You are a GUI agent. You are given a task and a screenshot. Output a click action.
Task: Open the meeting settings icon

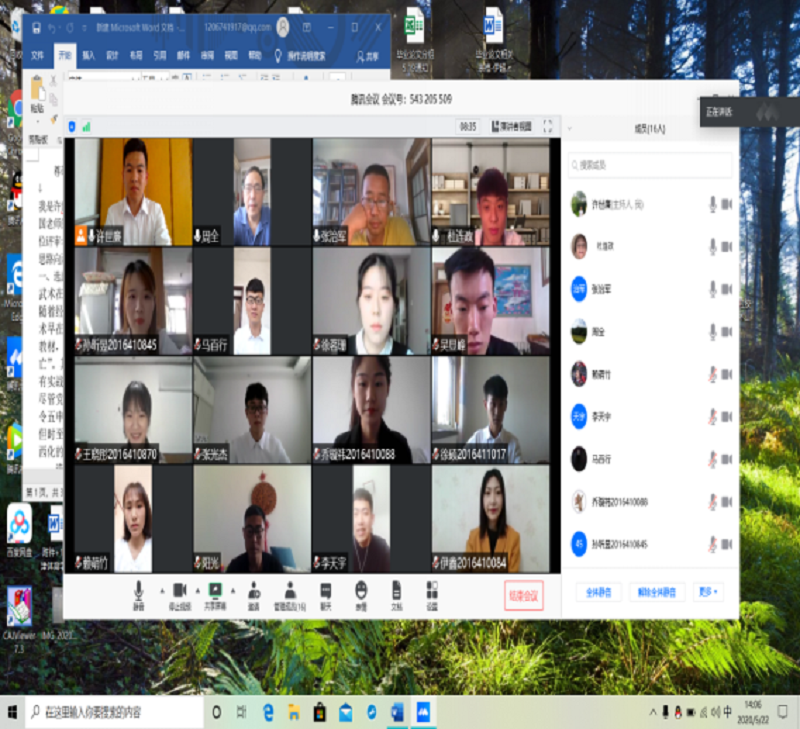pyautogui.click(x=432, y=591)
